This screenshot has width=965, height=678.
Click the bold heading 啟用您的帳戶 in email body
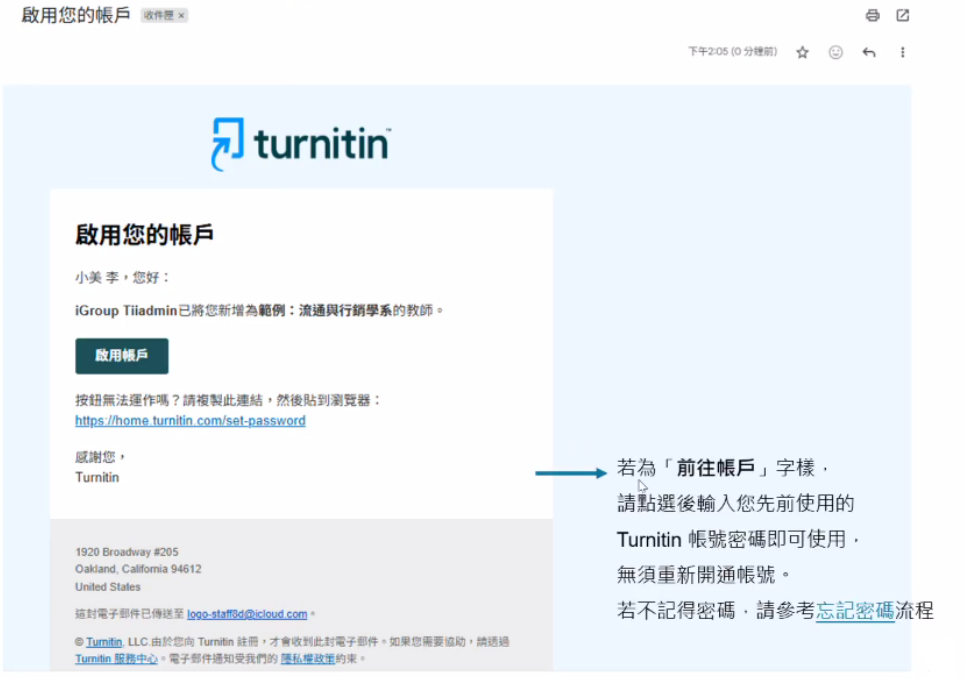145,235
